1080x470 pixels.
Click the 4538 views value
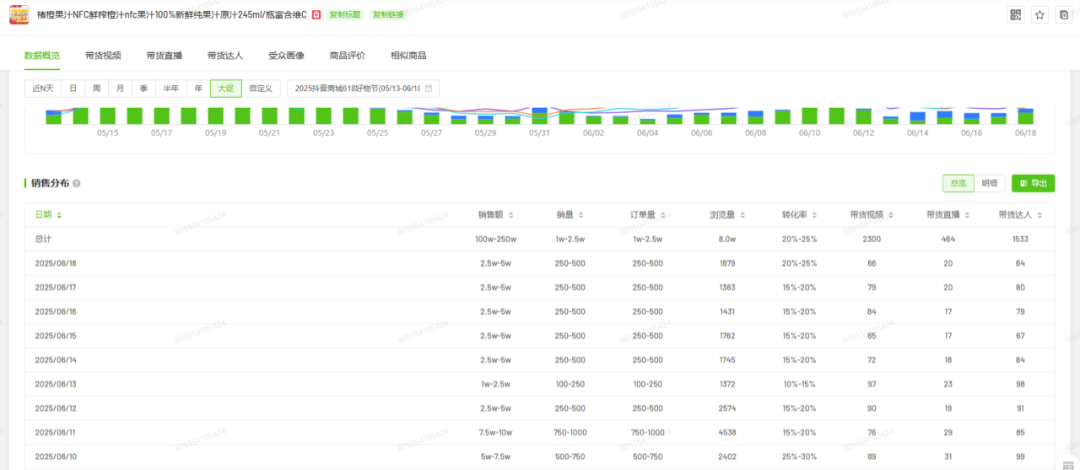[x=727, y=432]
